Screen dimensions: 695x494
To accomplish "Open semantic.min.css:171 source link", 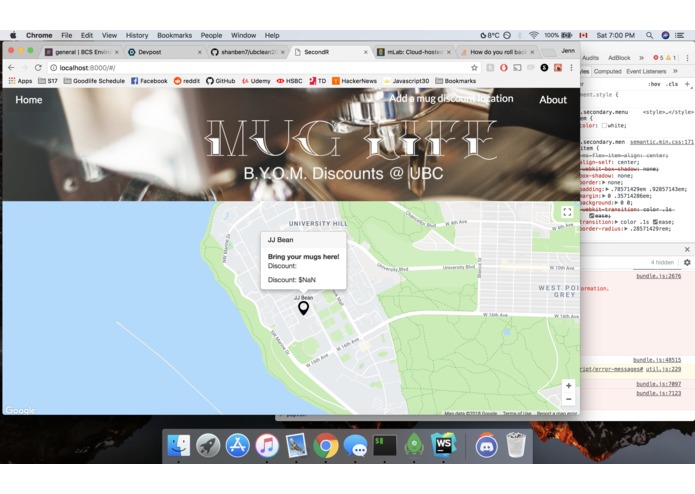I will pyautogui.click(x=662, y=142).
